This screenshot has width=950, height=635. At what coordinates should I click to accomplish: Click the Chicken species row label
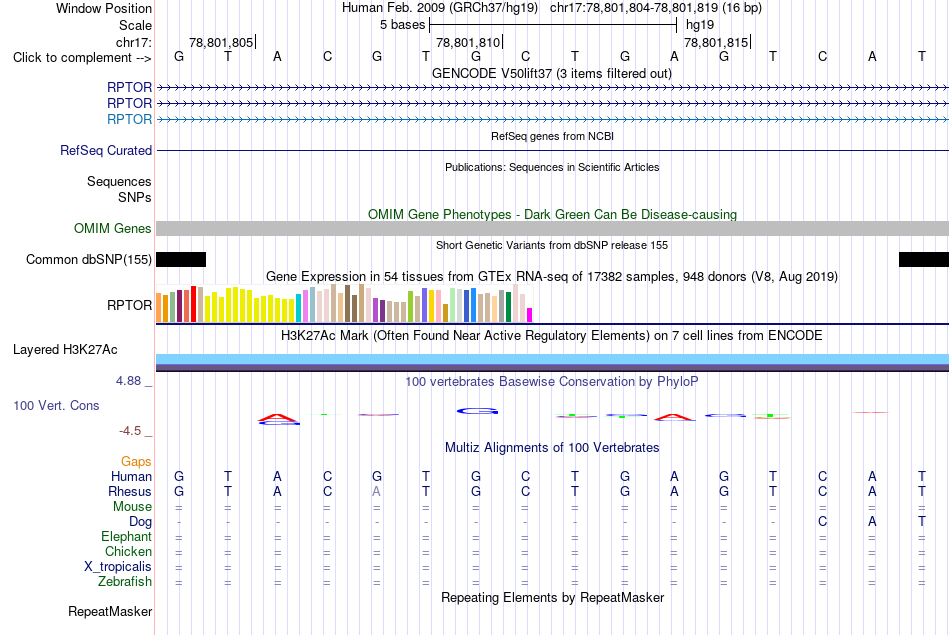pyautogui.click(x=128, y=551)
